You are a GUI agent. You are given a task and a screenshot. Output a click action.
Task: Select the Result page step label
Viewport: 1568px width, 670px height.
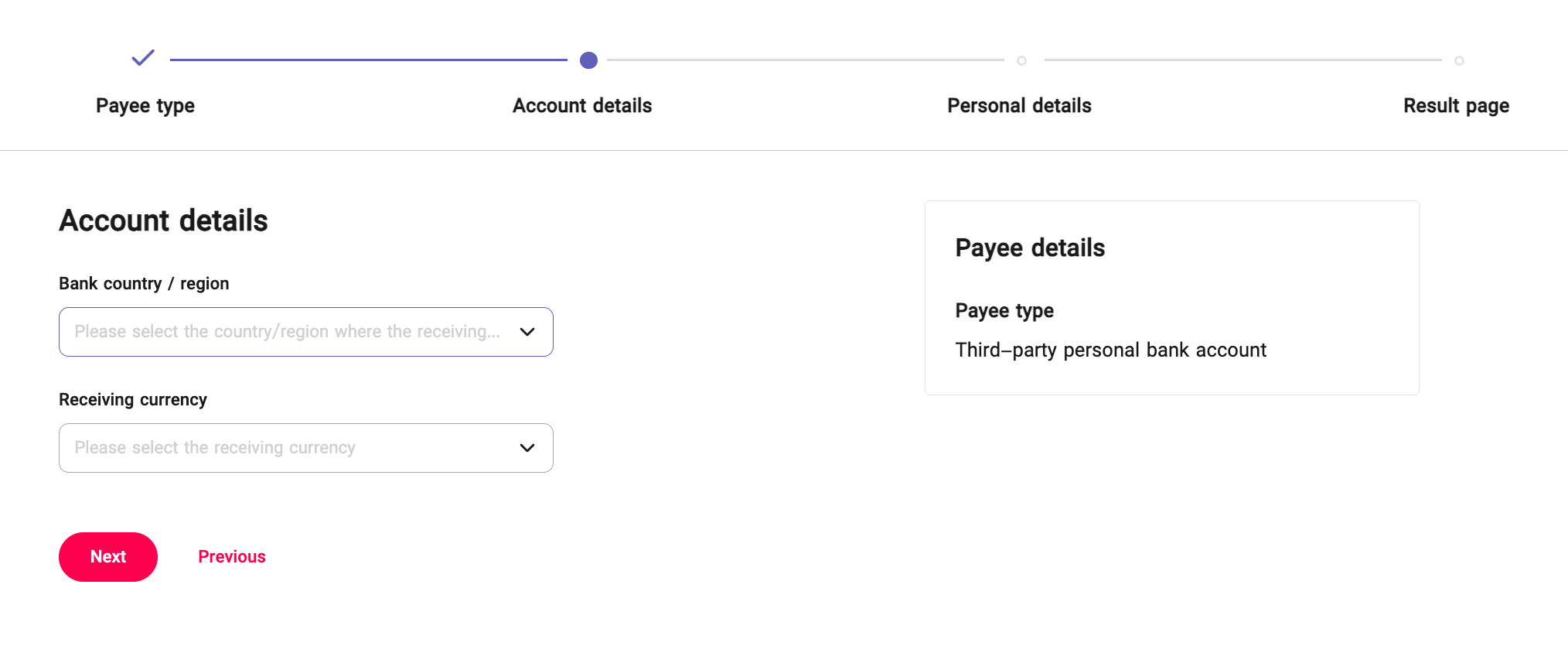(1456, 106)
